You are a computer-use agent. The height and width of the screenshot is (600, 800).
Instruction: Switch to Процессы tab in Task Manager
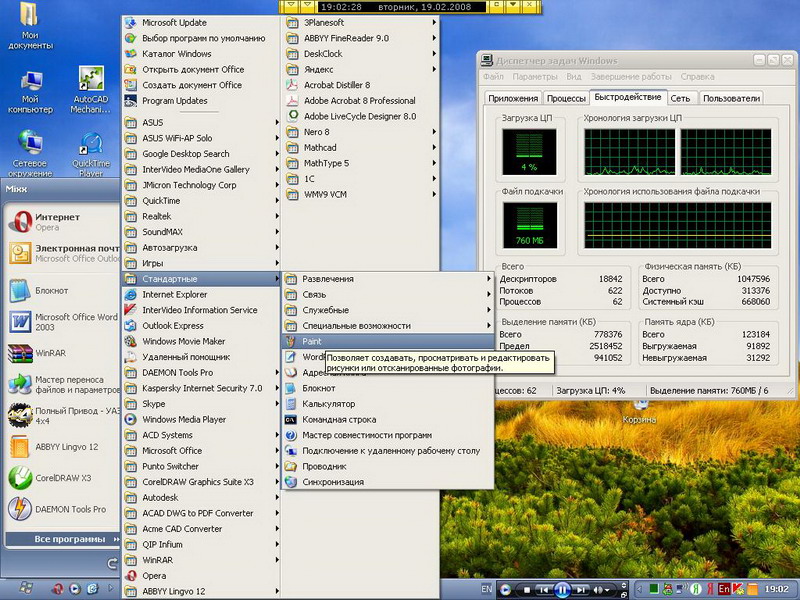click(x=566, y=98)
